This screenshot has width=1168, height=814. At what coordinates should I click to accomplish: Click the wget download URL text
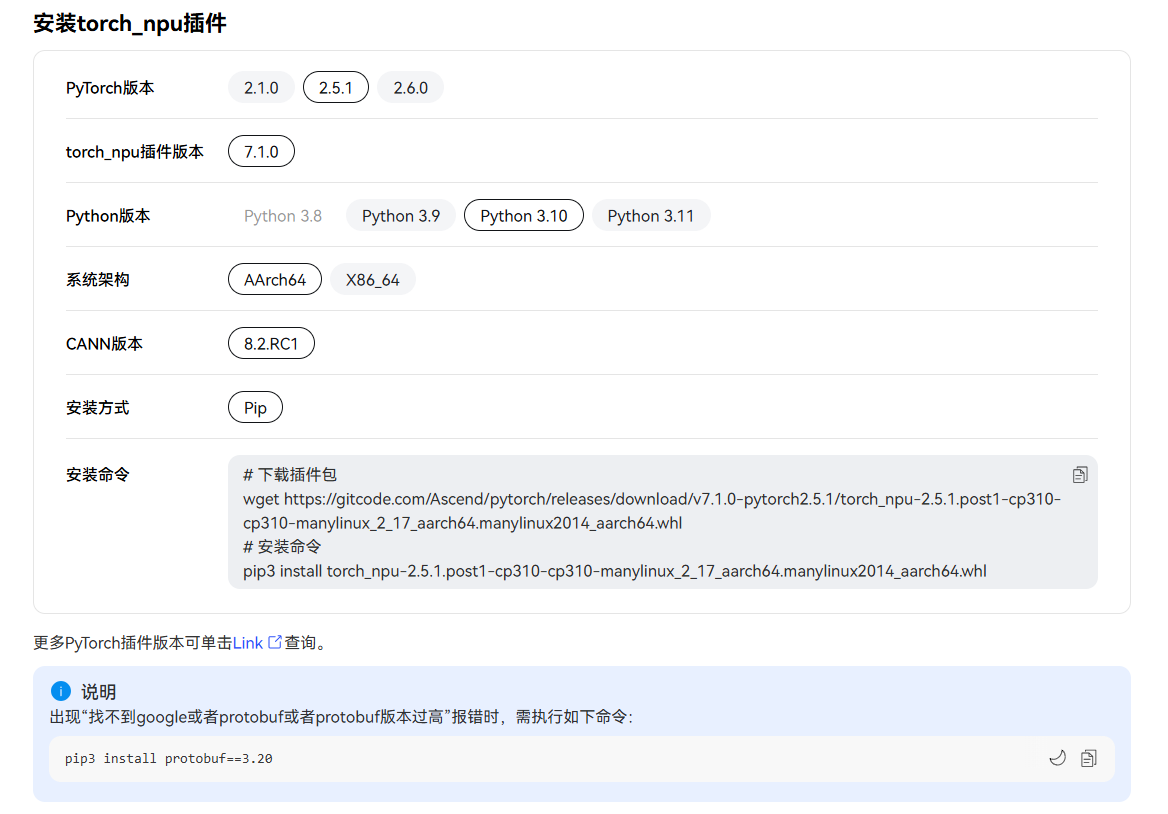point(651,499)
